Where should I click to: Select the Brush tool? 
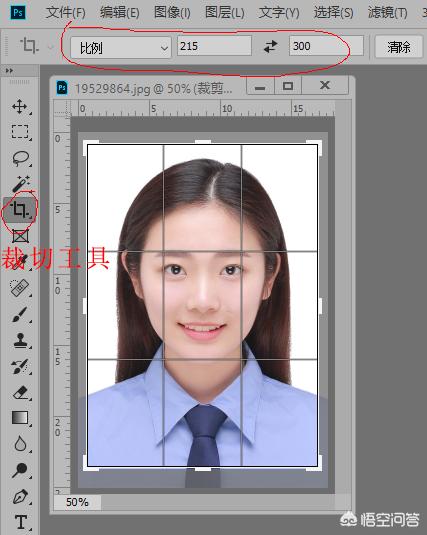pyautogui.click(x=20, y=315)
